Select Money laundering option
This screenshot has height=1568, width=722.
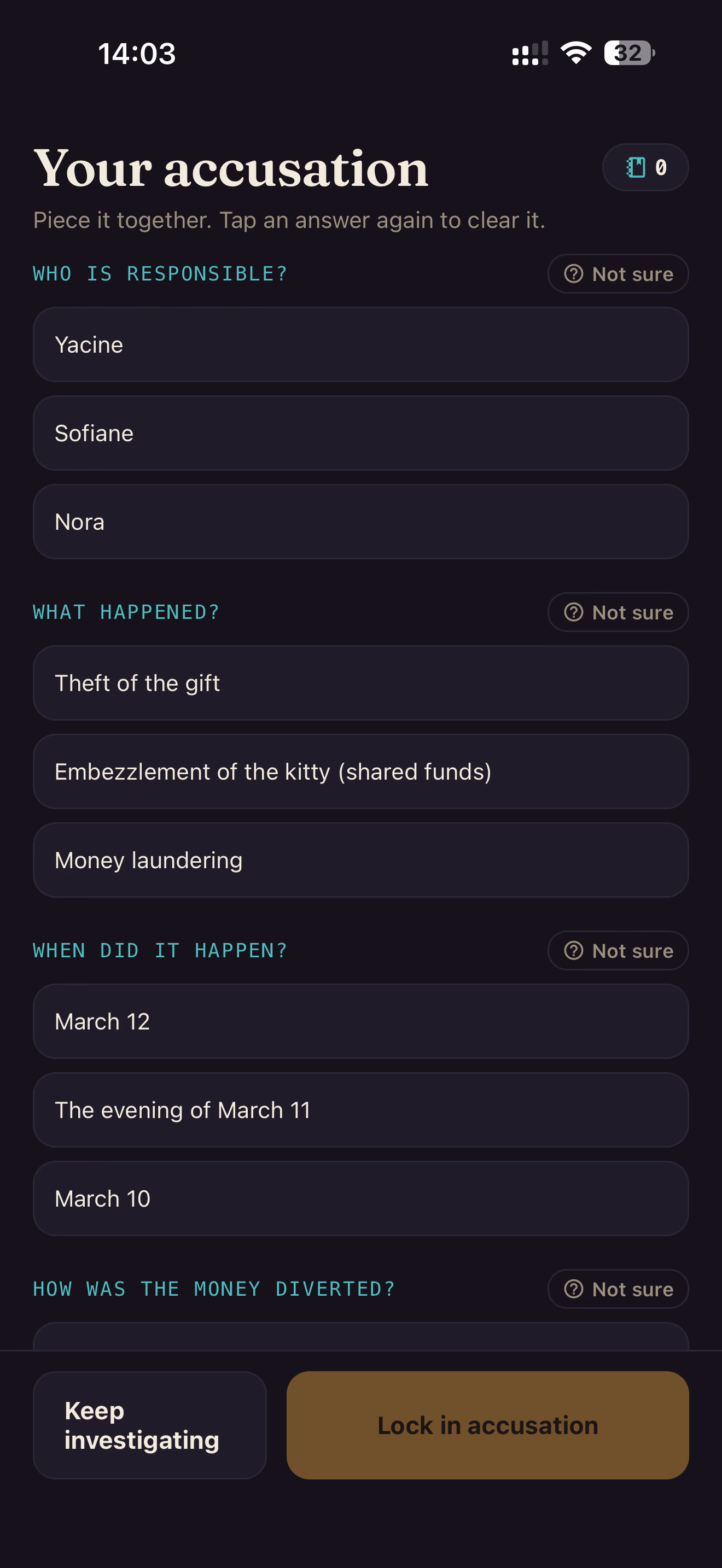click(361, 860)
